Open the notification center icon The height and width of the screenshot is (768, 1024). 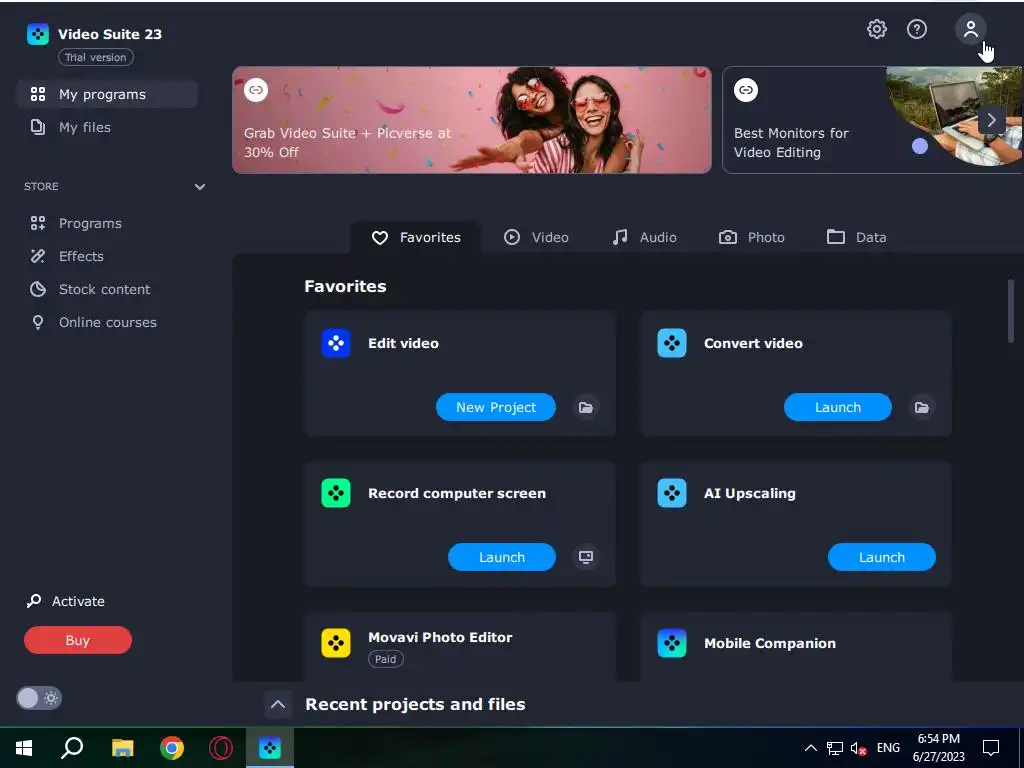[991, 748]
